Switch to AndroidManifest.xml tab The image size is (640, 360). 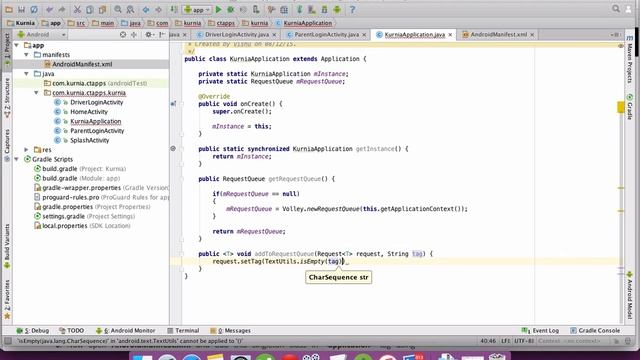click(x=498, y=35)
